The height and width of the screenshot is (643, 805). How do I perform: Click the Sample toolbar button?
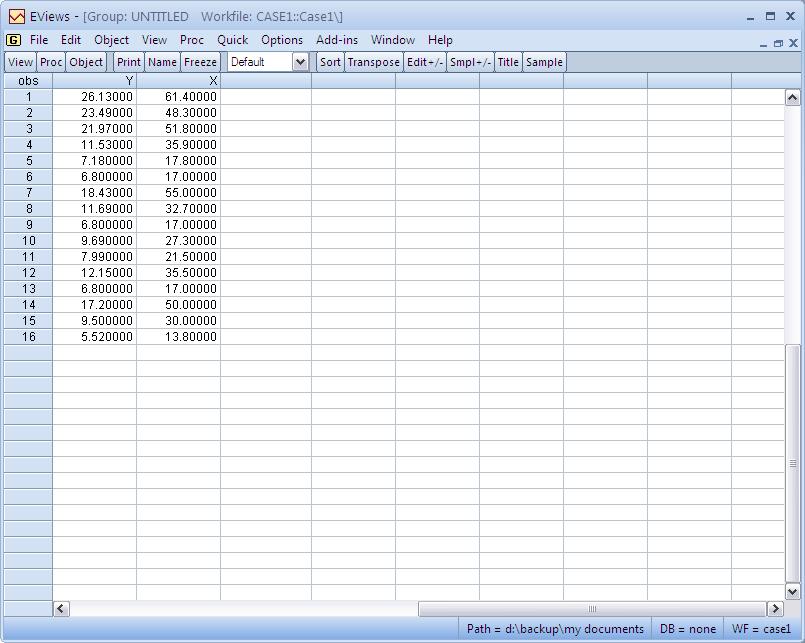click(x=544, y=62)
